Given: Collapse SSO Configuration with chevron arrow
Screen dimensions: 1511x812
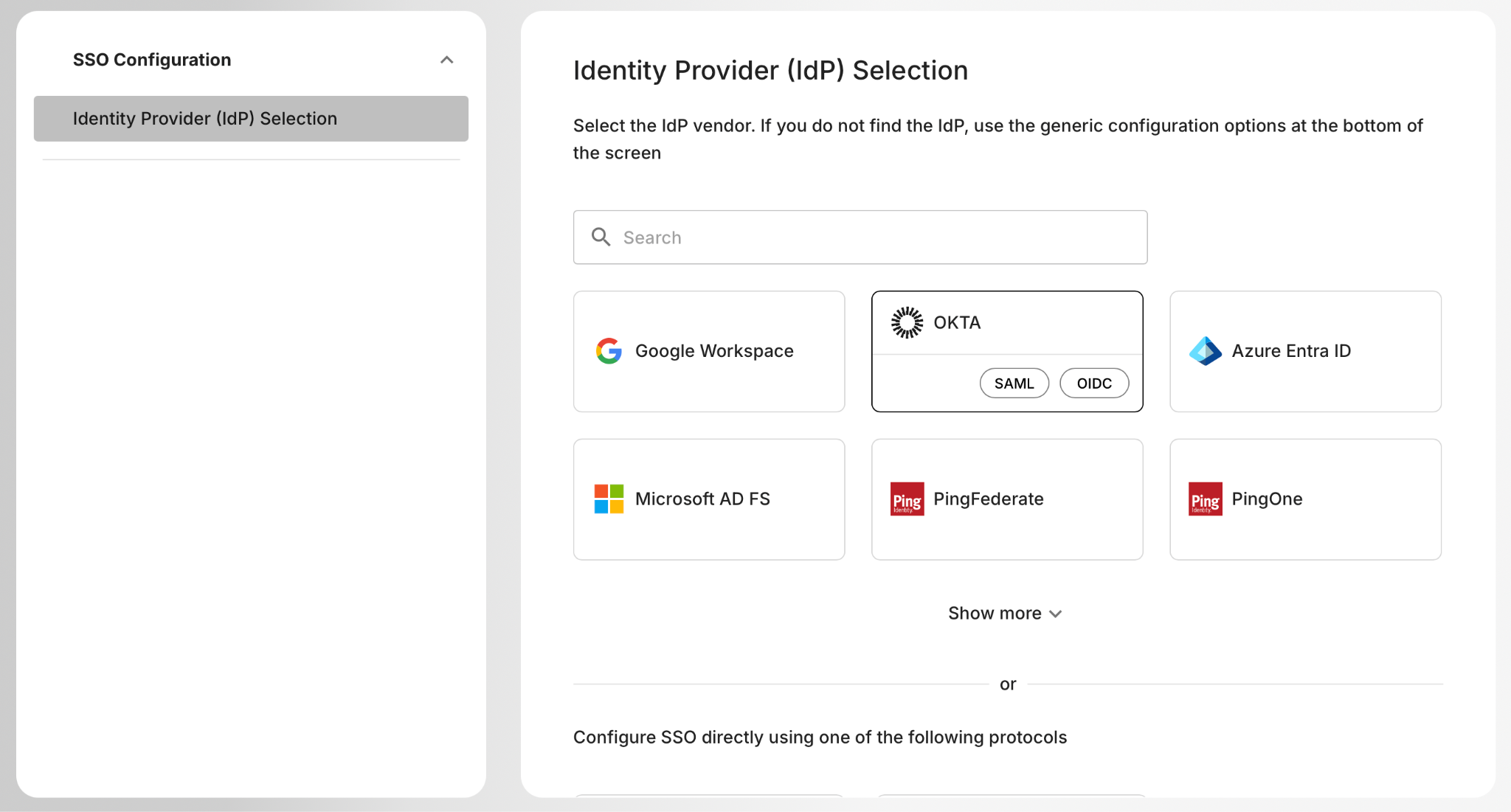Looking at the screenshot, I should 446,60.
